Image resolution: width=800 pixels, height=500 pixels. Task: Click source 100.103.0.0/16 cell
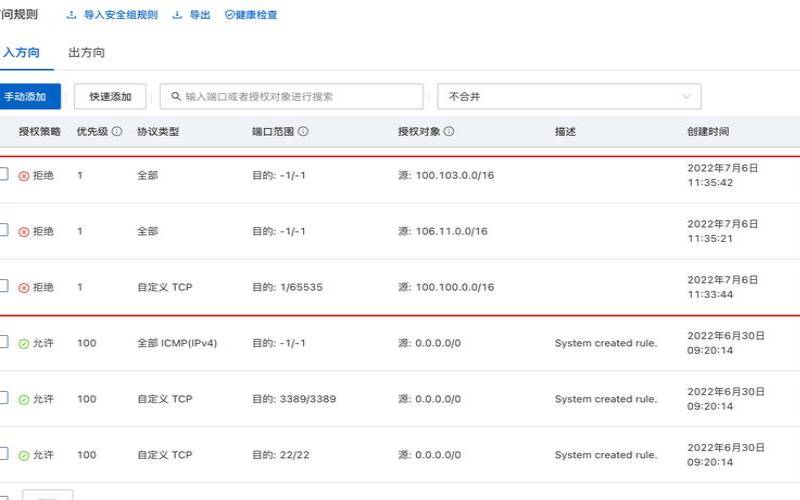tap(446, 176)
